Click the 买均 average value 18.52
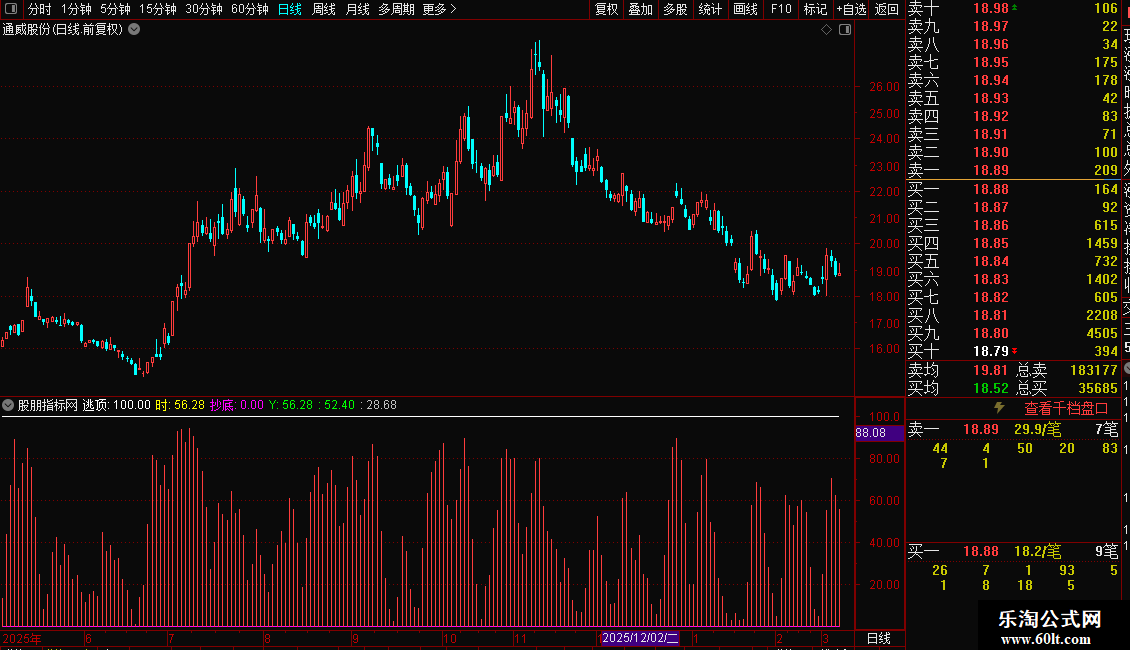The width and height of the screenshot is (1130, 650). [991, 388]
